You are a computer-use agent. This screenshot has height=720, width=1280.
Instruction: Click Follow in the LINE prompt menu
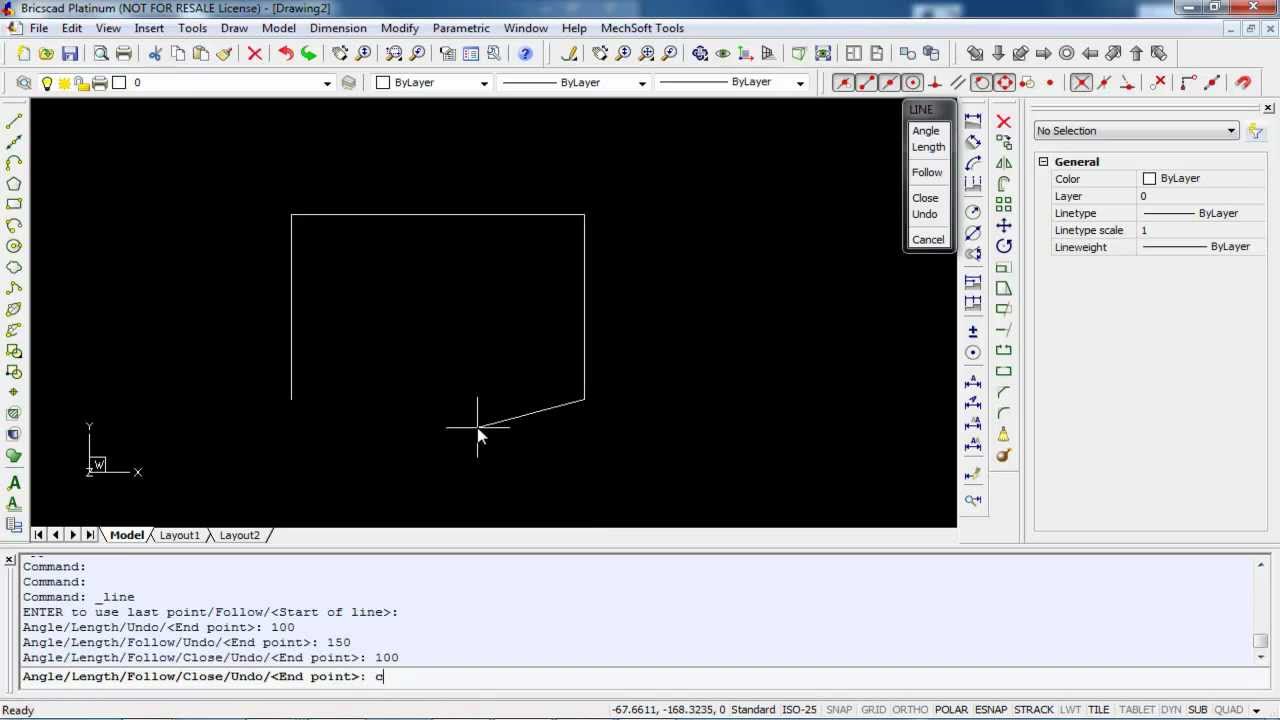tap(927, 172)
